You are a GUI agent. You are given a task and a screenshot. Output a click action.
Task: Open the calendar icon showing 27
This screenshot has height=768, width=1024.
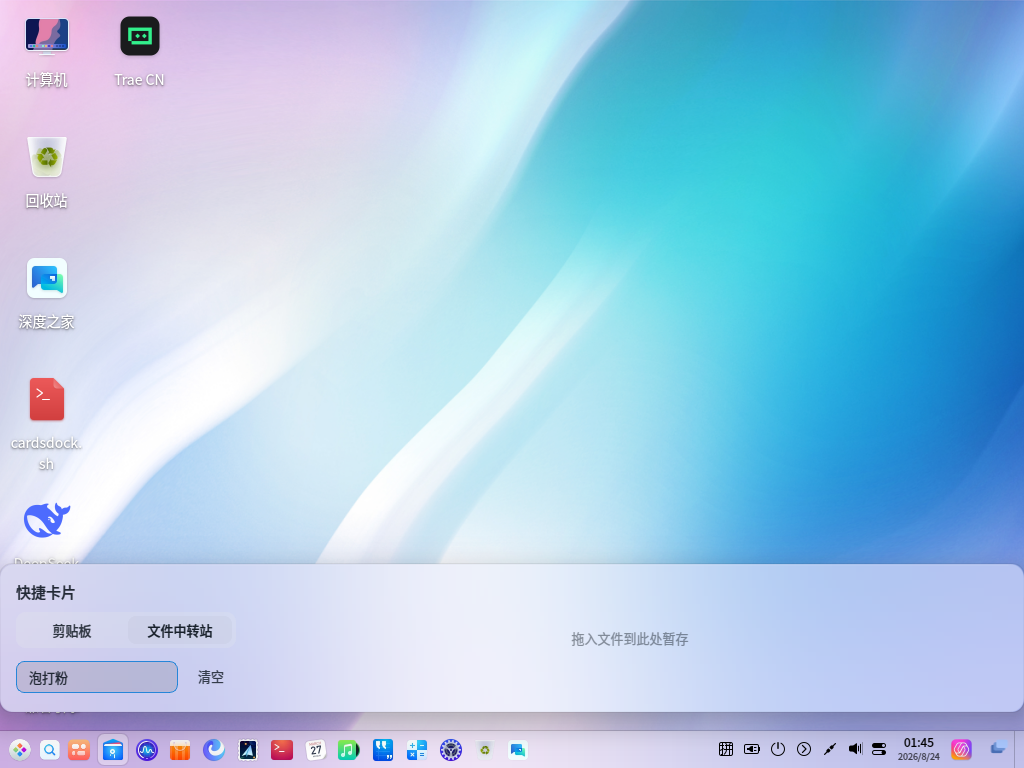click(315, 750)
